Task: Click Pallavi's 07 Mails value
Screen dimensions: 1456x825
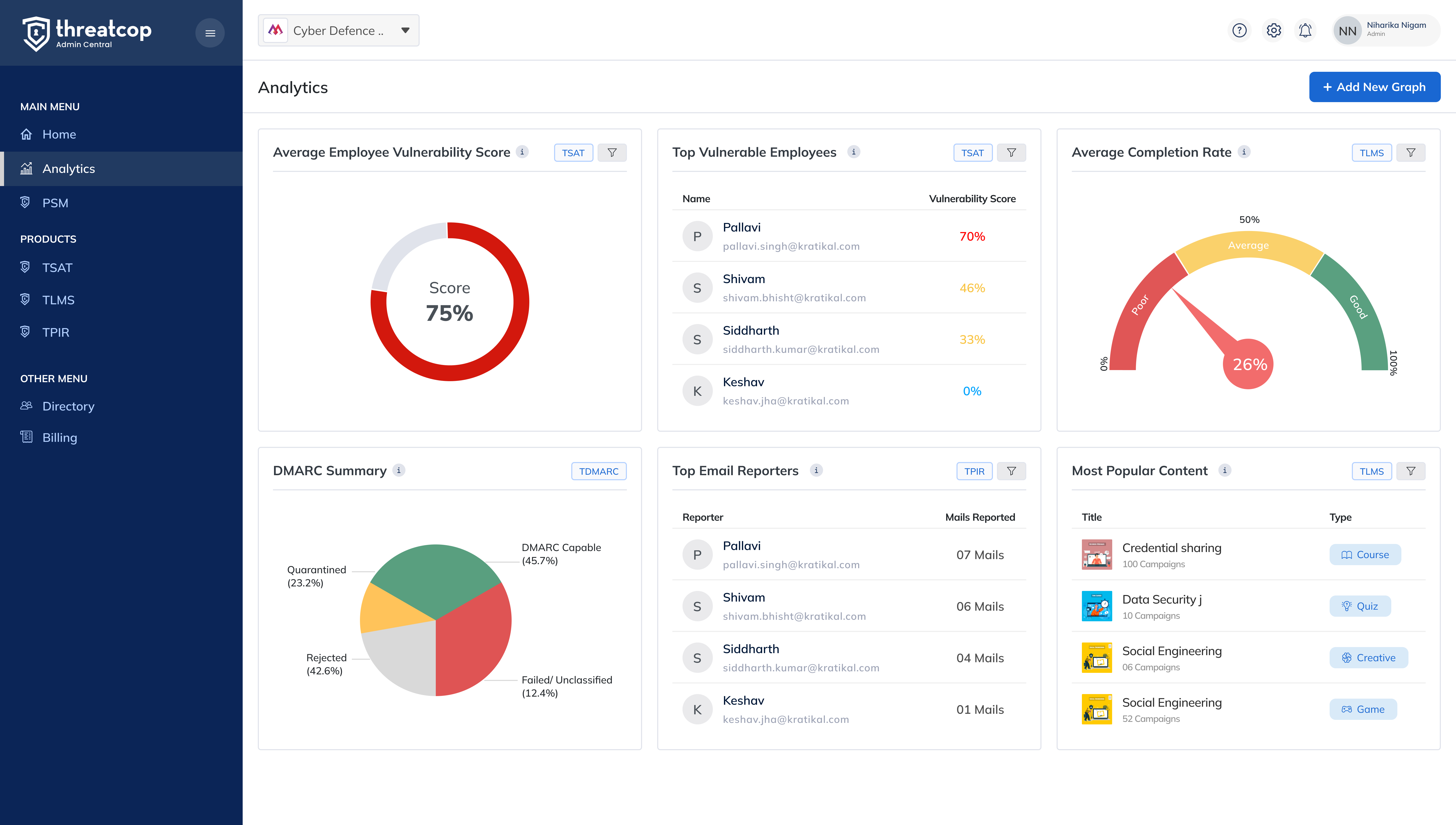Action: [x=980, y=555]
